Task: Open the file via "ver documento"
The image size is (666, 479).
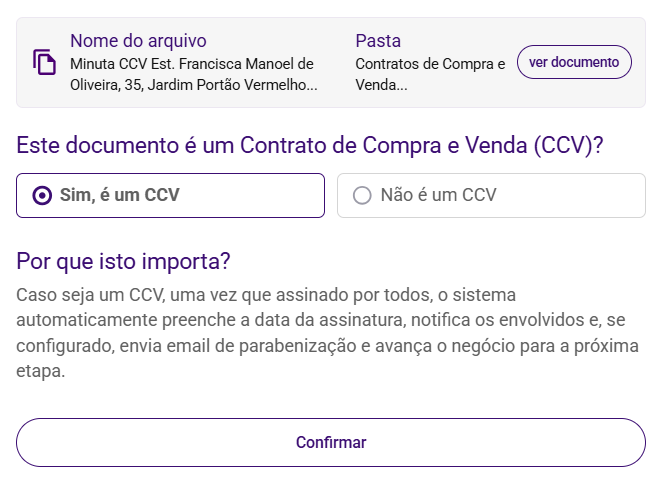Action: pyautogui.click(x=574, y=62)
